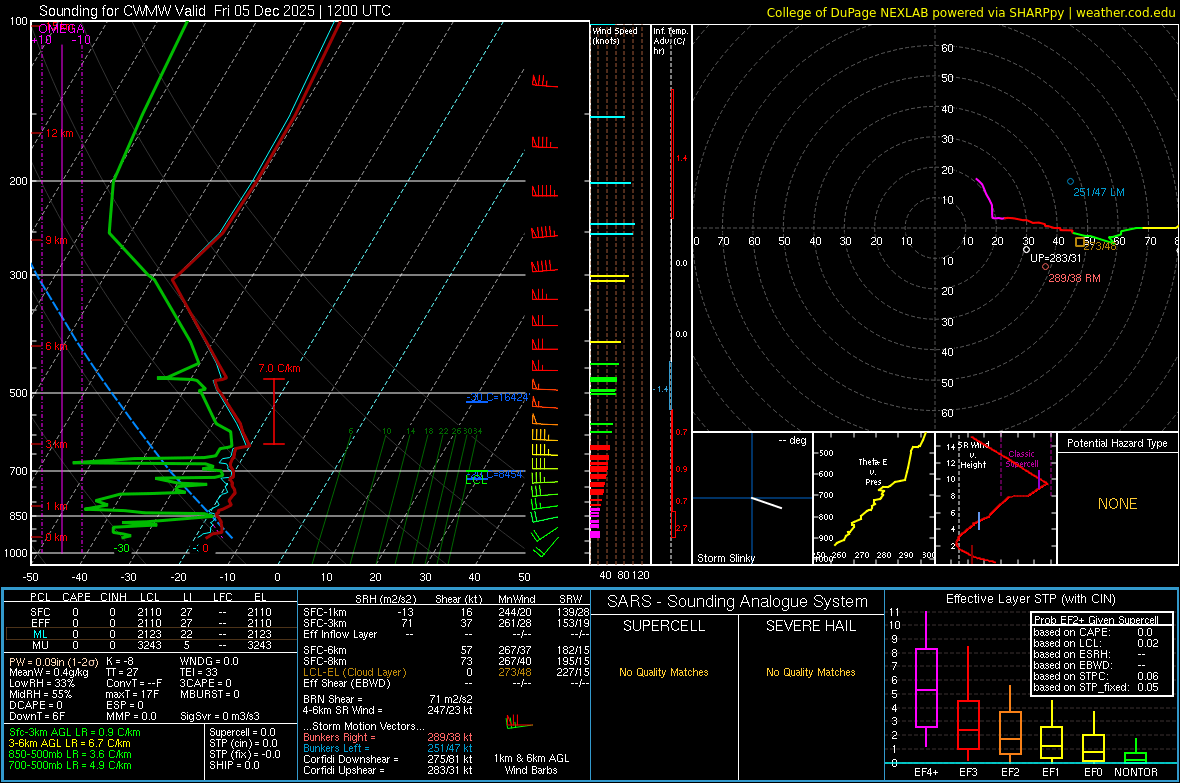Click the Corfidi Downshear = 275/81 kt line

388,759
